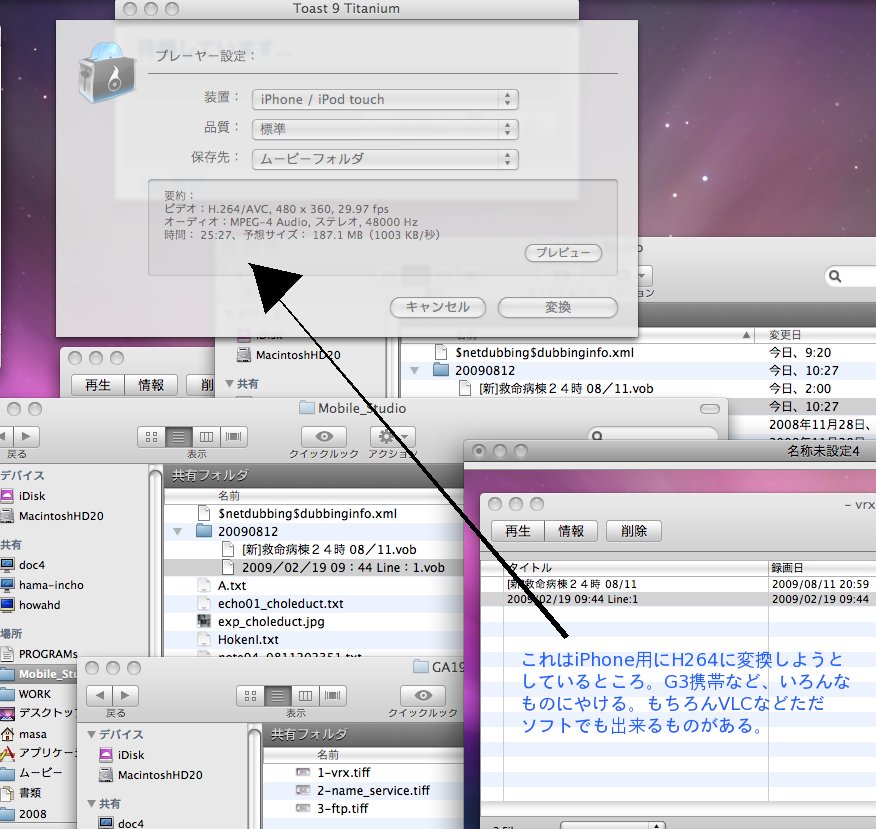Select the 2009/08/11 20:59 recording row
Viewport: 876px width, 829px height.
[678, 584]
